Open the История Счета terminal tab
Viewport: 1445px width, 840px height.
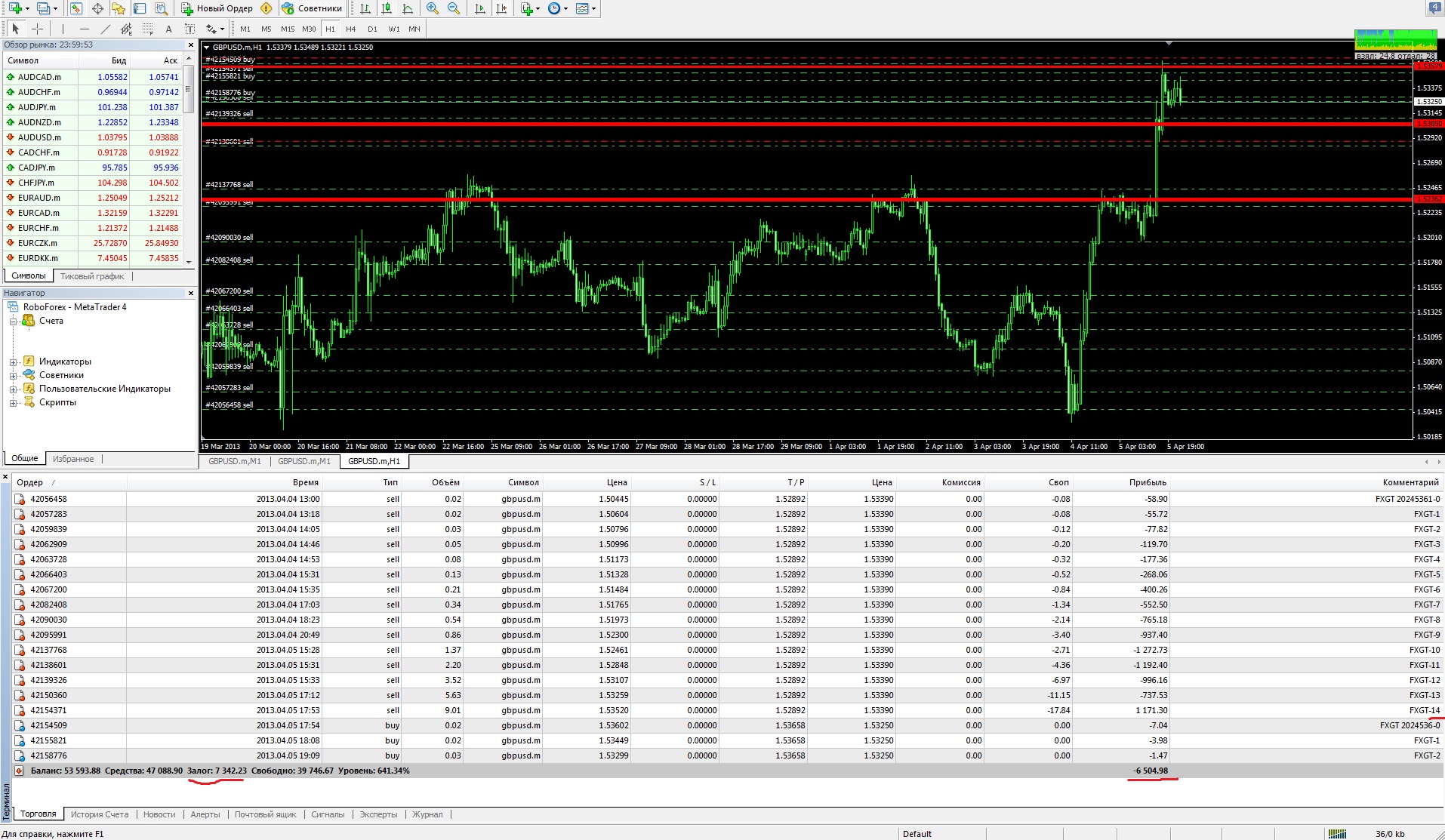[100, 814]
